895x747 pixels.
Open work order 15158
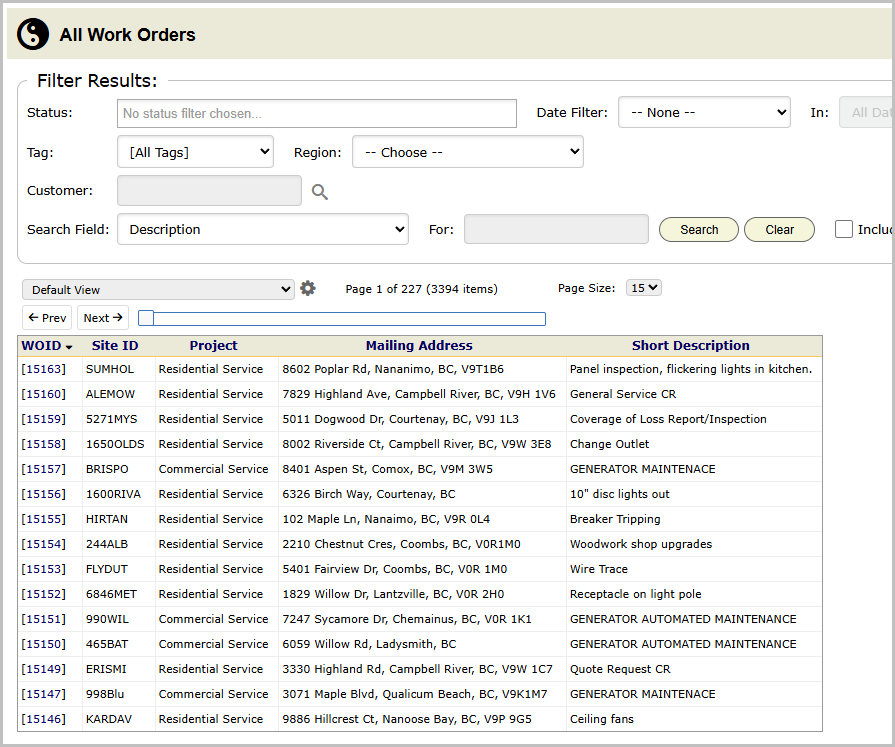(43, 444)
